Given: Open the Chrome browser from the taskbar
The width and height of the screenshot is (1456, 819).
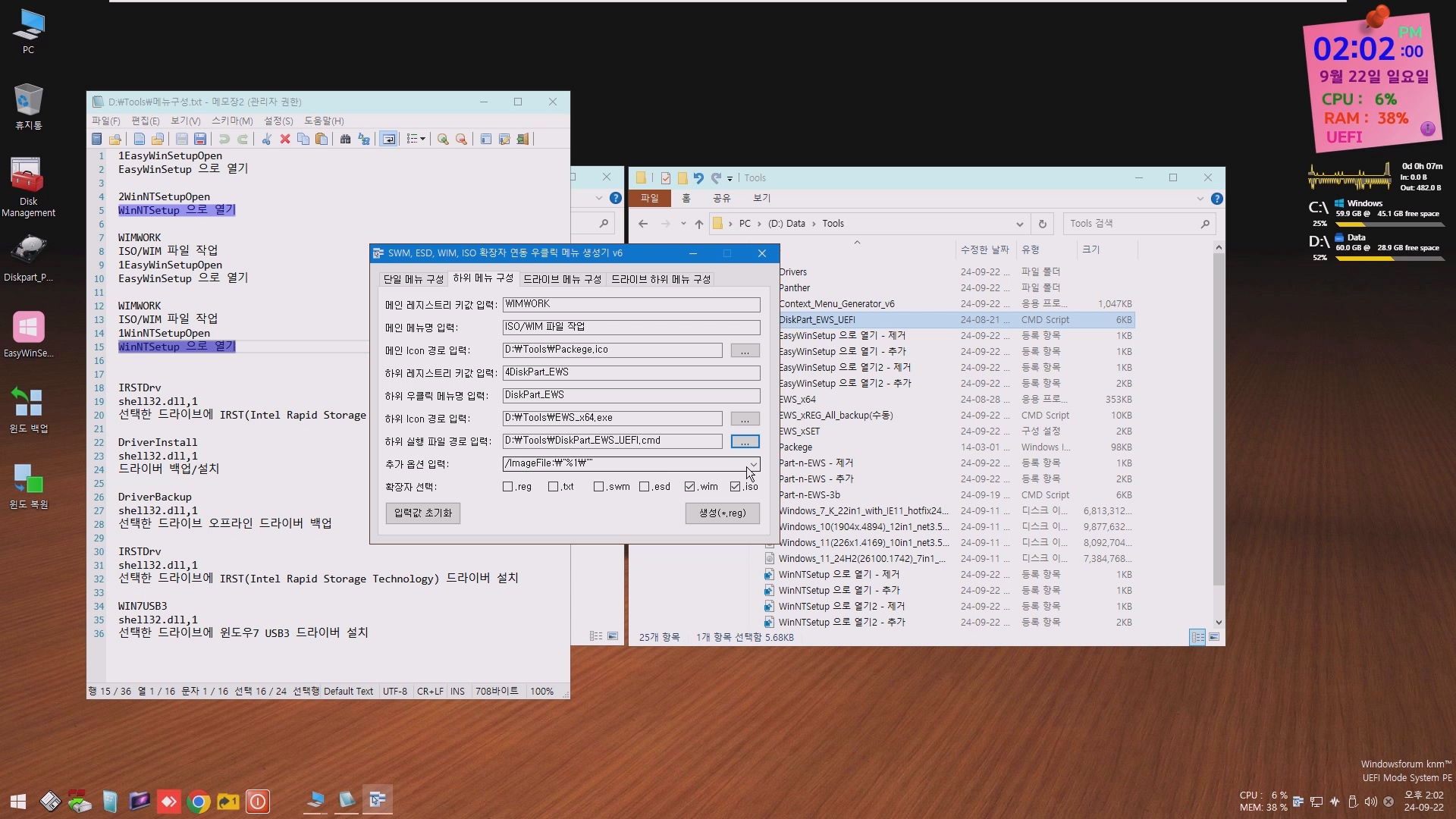Looking at the screenshot, I should tap(199, 802).
